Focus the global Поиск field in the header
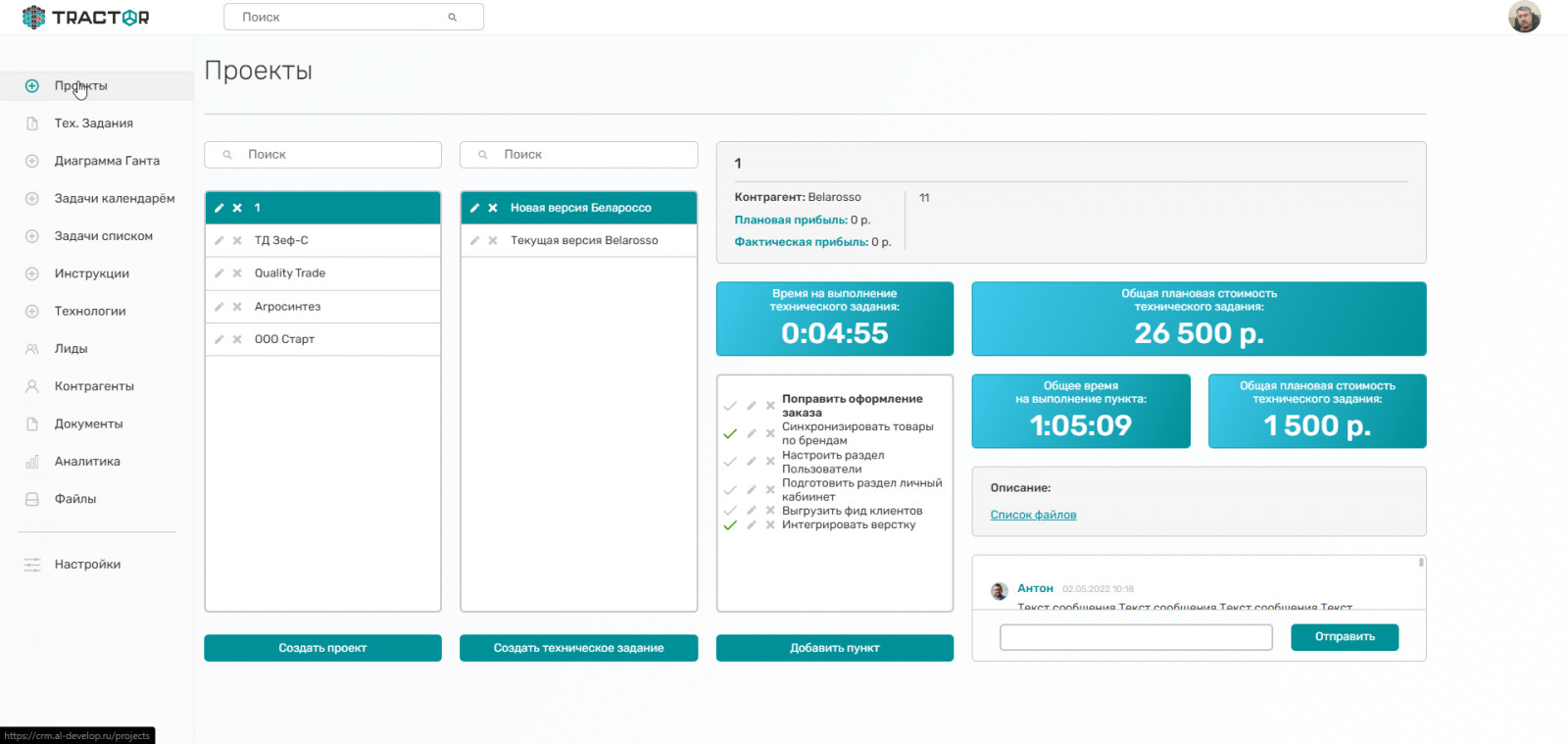The image size is (1568, 744). 354,17
